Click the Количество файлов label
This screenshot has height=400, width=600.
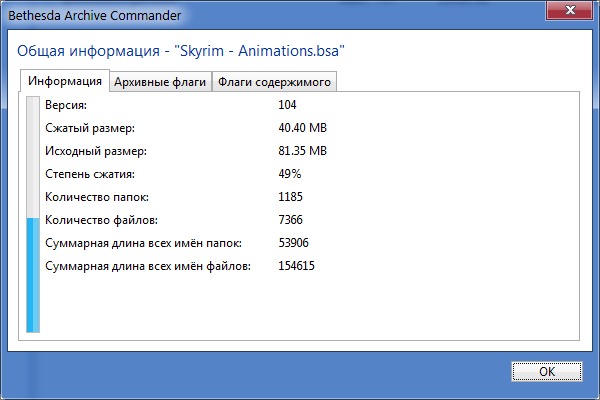101,220
